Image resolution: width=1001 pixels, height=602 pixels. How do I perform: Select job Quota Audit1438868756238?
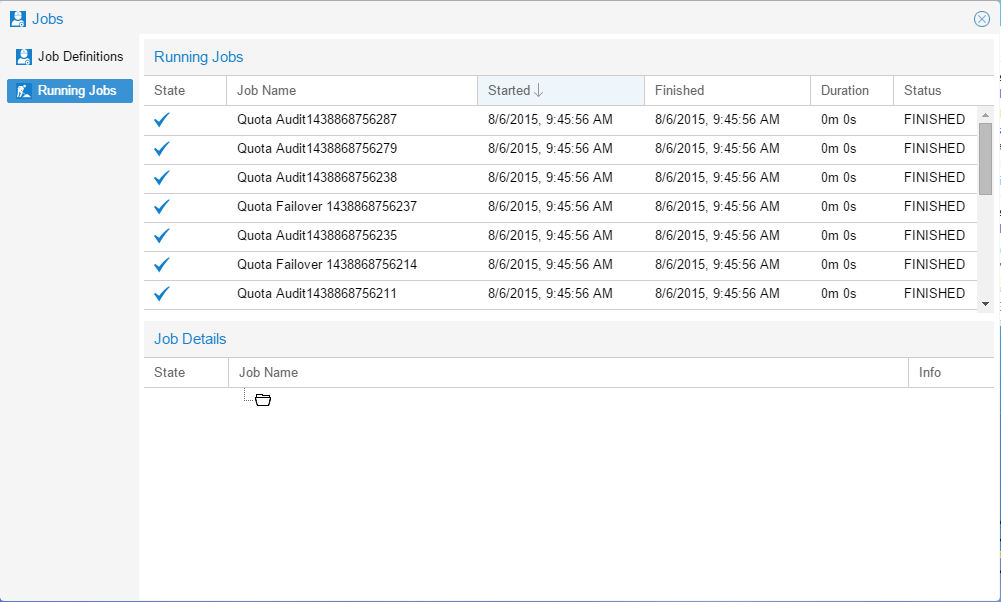coord(317,177)
